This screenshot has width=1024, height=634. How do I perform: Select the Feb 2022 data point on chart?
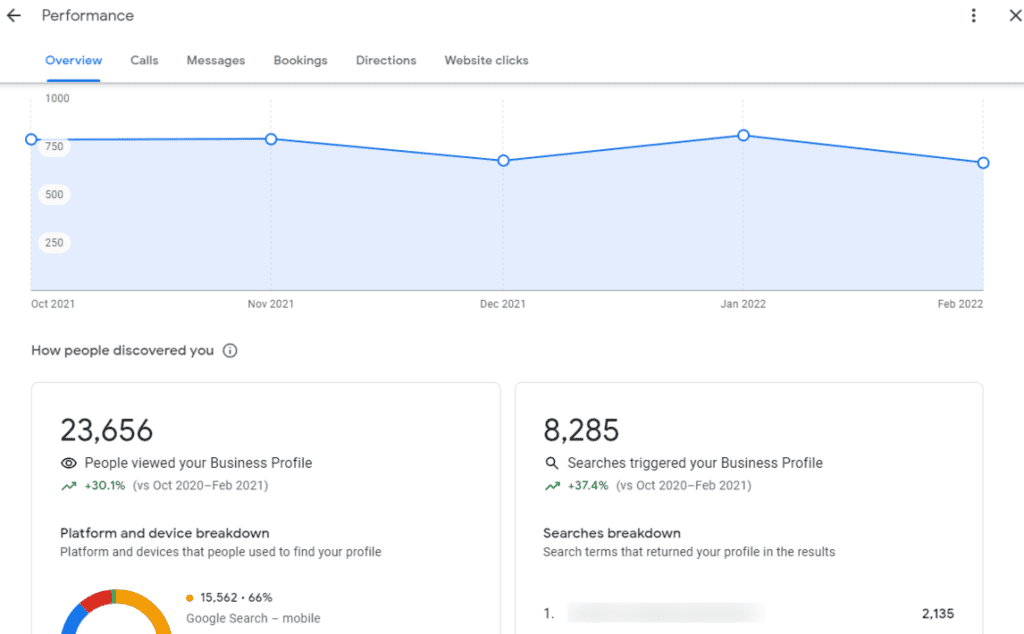pos(983,163)
